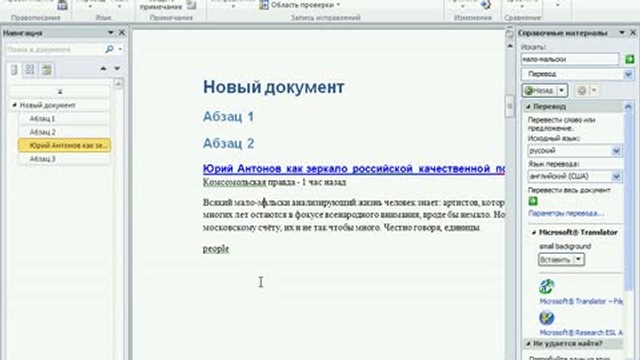The height and width of the screenshot is (360, 640).
Task: Click the 'Область проверки' ribbon button
Action: (300, 5)
